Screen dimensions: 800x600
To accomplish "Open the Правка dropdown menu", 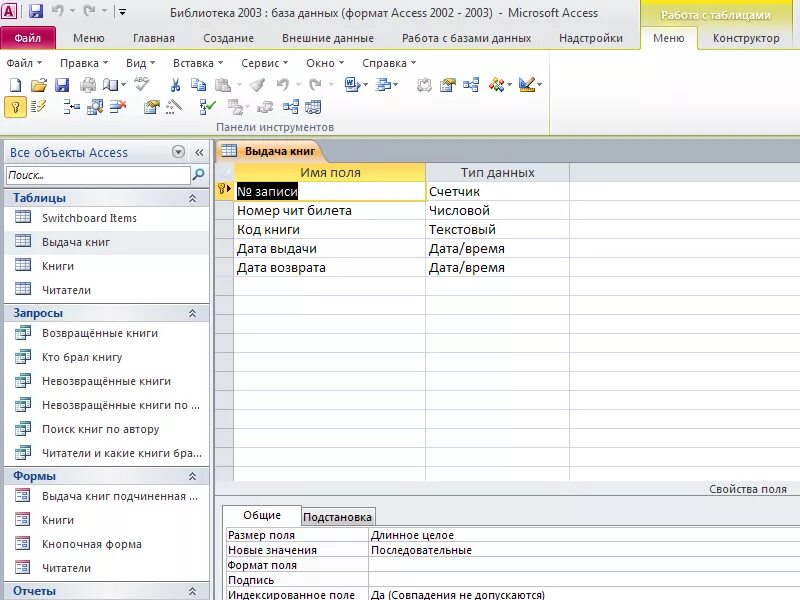I will point(84,63).
